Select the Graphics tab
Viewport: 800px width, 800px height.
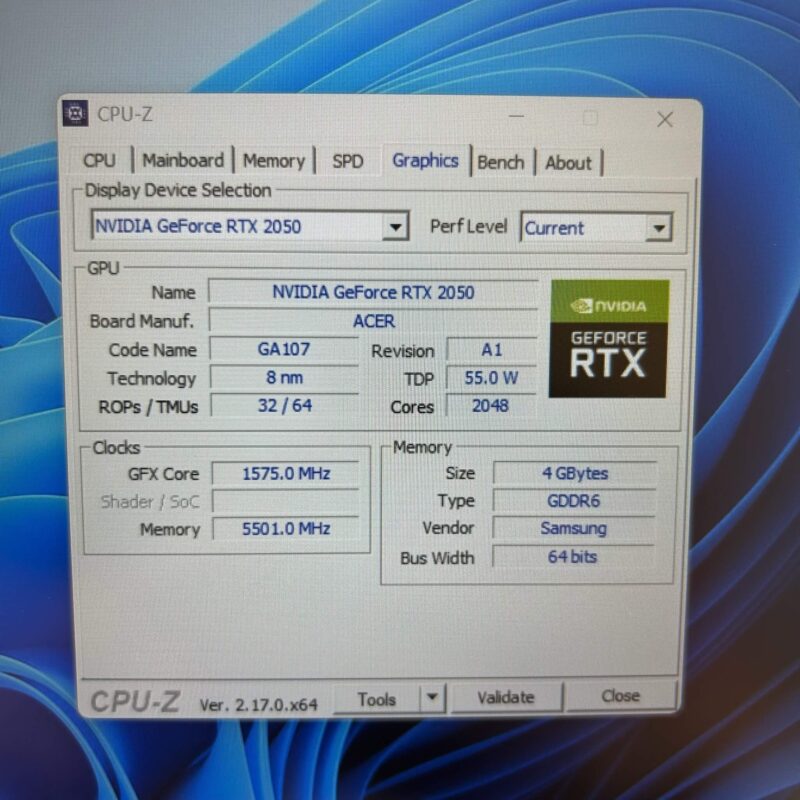(425, 161)
